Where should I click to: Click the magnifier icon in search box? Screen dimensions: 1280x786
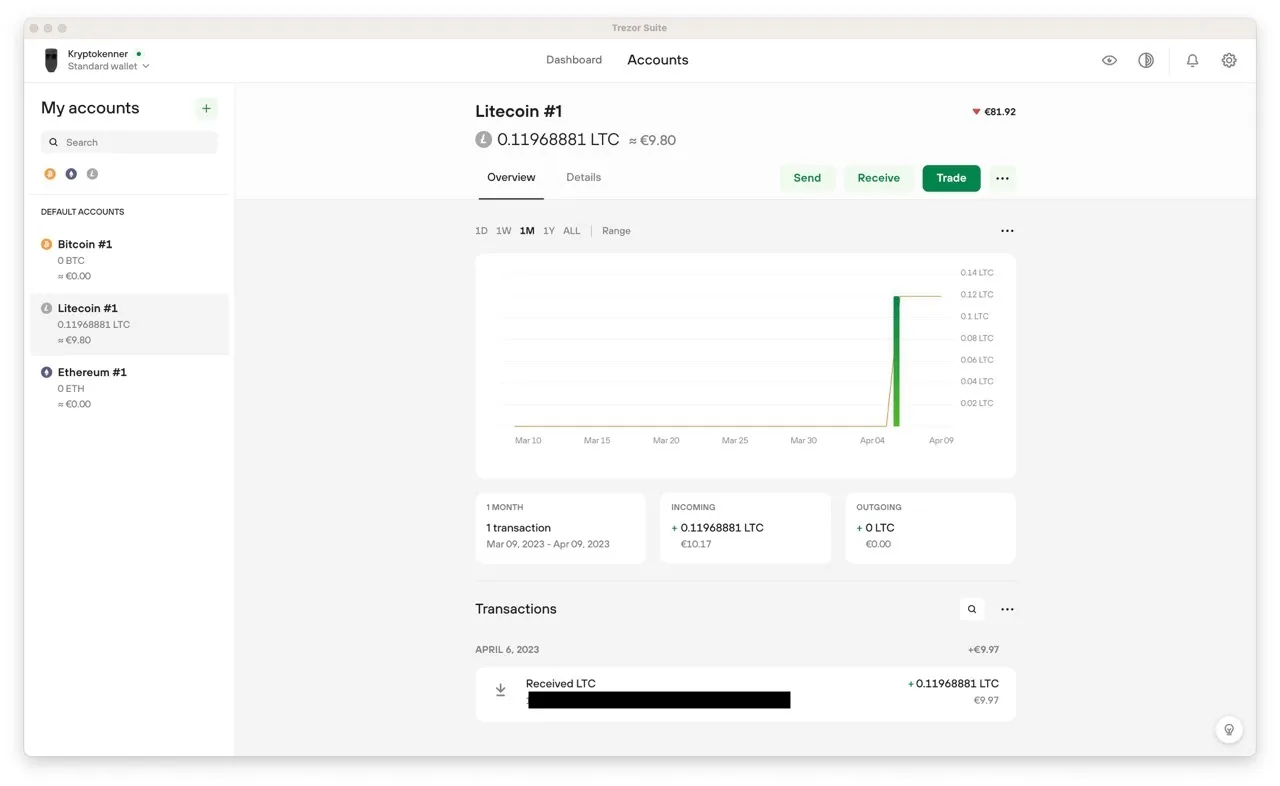pyautogui.click(x=54, y=142)
